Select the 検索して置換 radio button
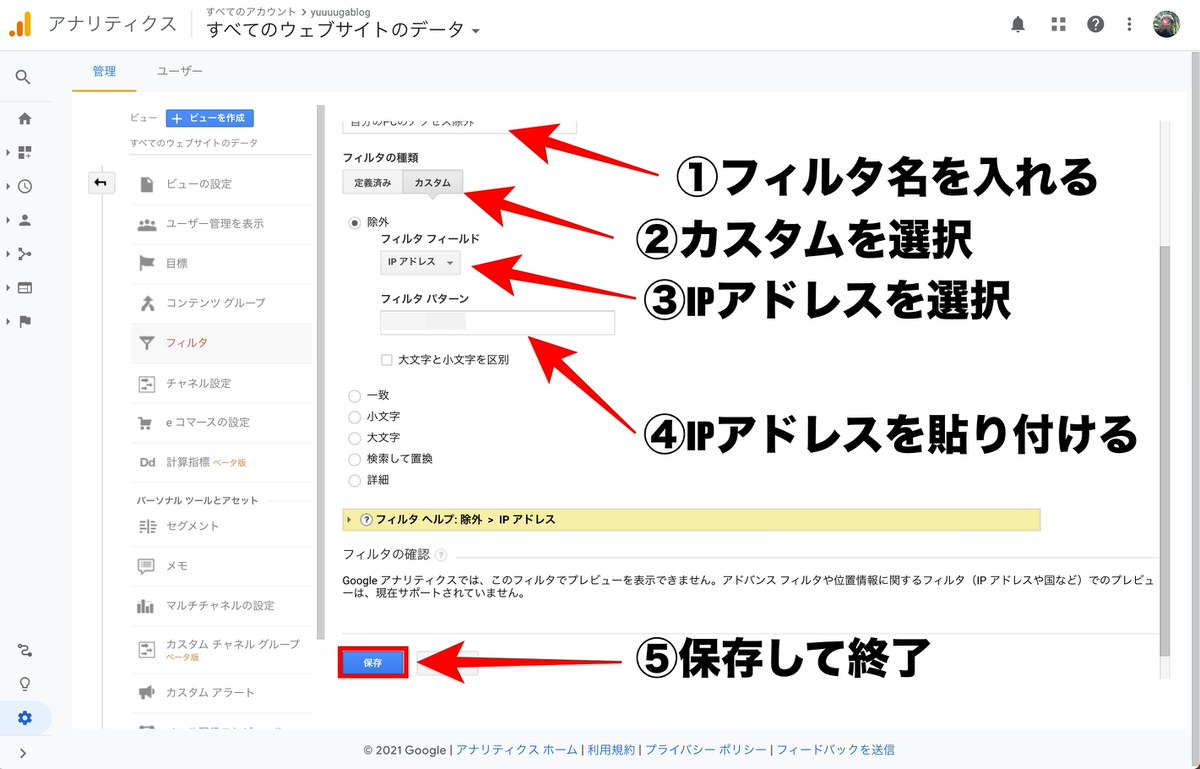Screen dimensions: 1200x769 (x=355, y=459)
